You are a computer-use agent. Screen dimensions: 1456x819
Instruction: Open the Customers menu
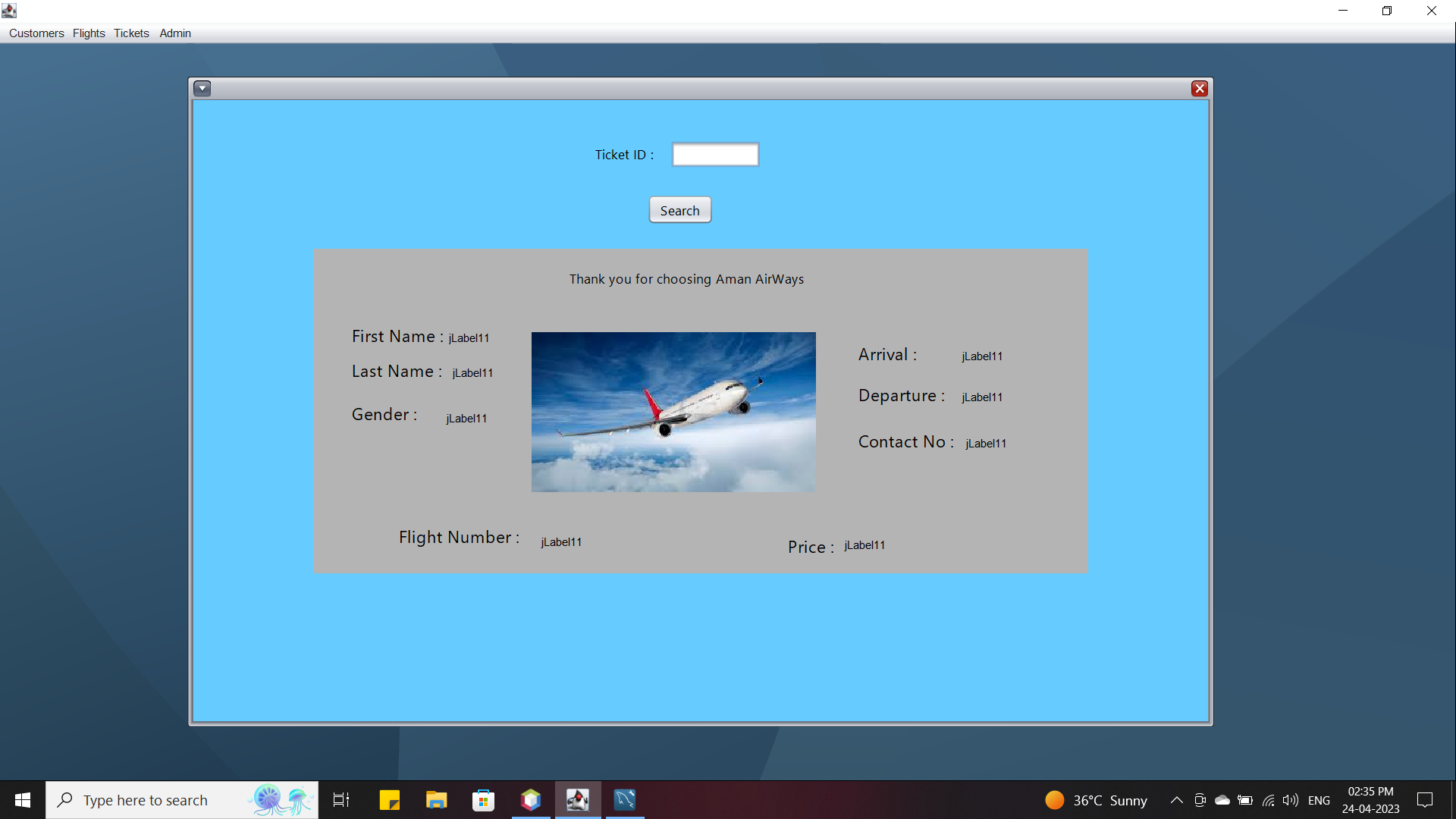pos(36,33)
